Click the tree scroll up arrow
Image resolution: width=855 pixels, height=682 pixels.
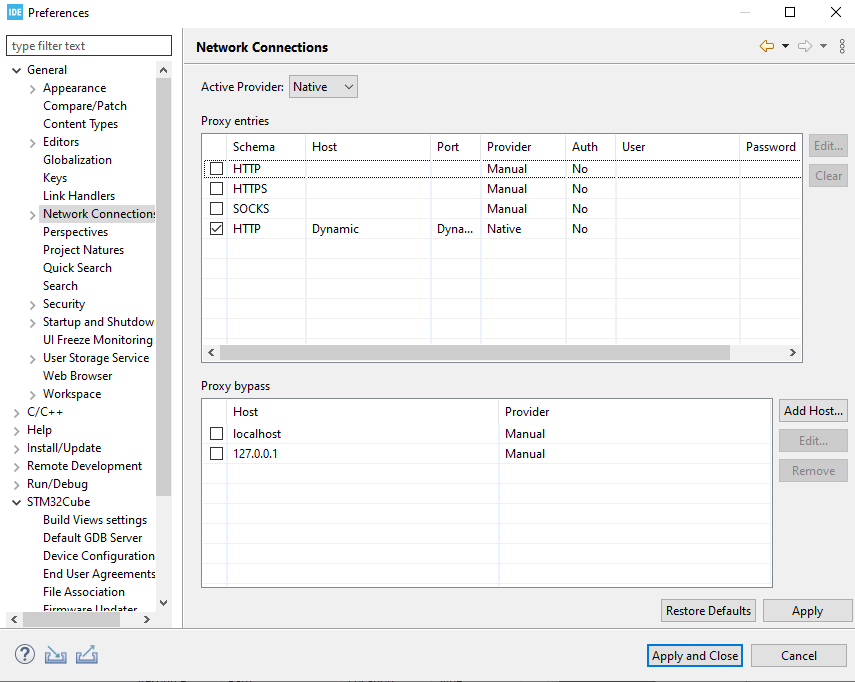tap(163, 70)
